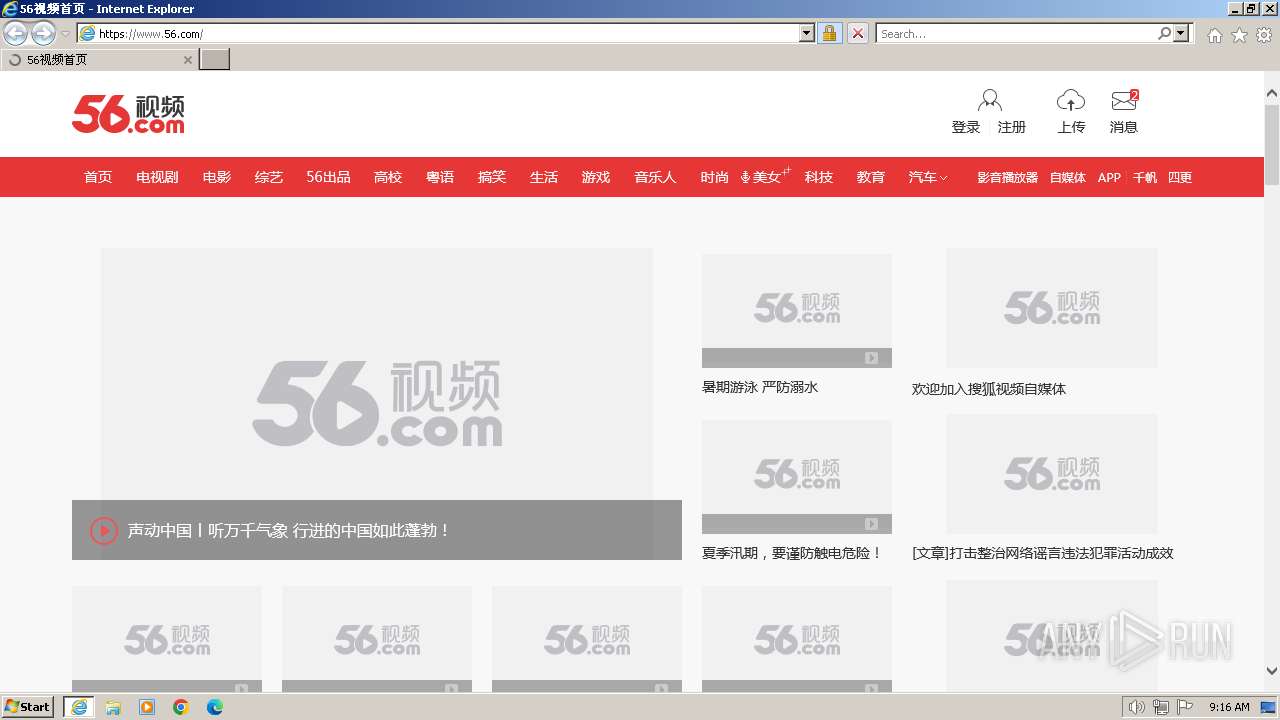Open the 千帆 link
1280x720 pixels.
(1145, 178)
